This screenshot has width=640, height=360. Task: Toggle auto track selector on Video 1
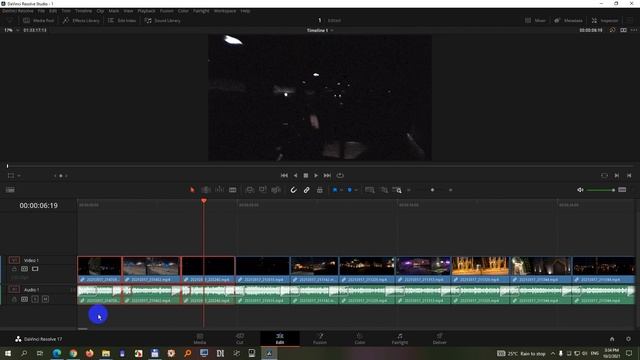click(24, 269)
